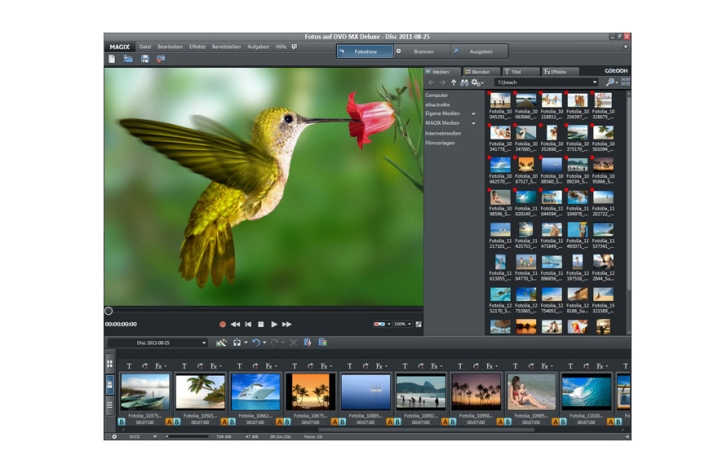Click the binoculars search icon in Medien panel
The height and width of the screenshot is (473, 718).
point(464,83)
